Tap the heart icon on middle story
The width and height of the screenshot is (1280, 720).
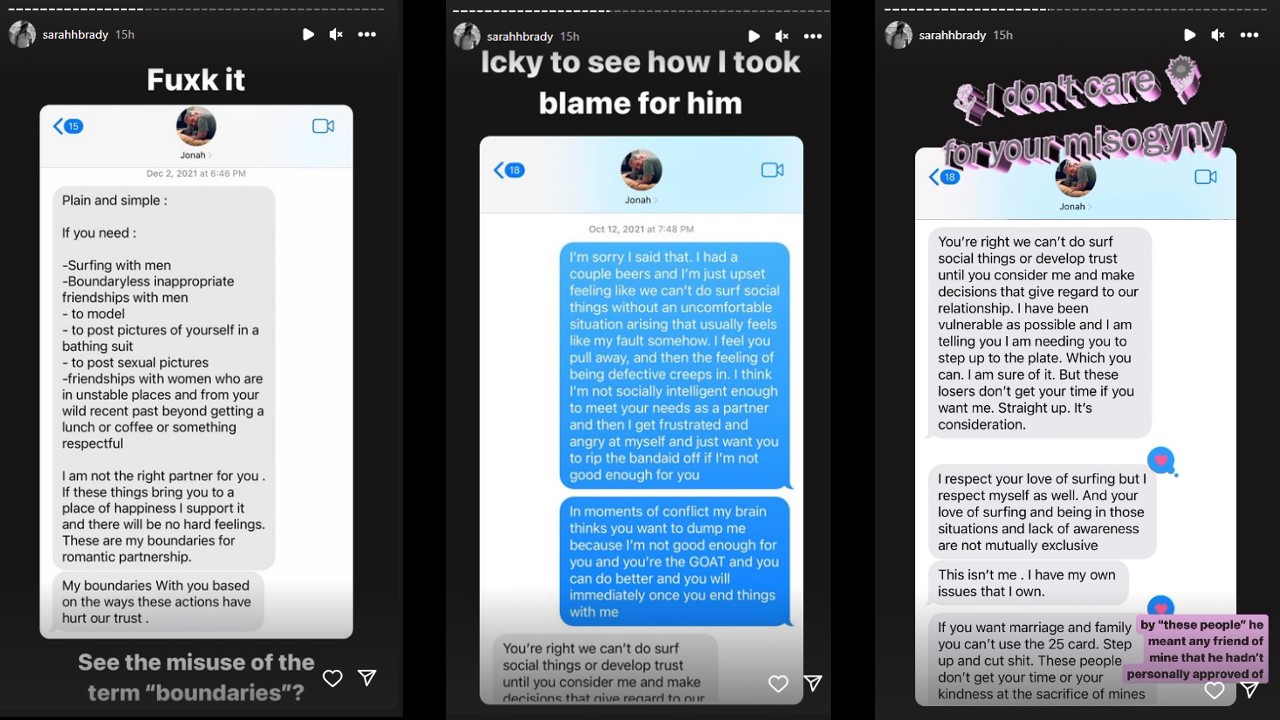pyautogui.click(x=778, y=684)
